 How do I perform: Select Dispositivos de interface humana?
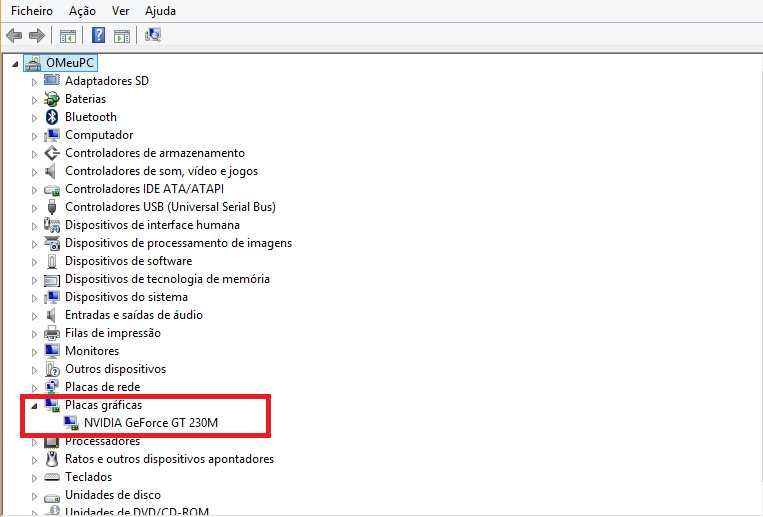[x=152, y=225]
